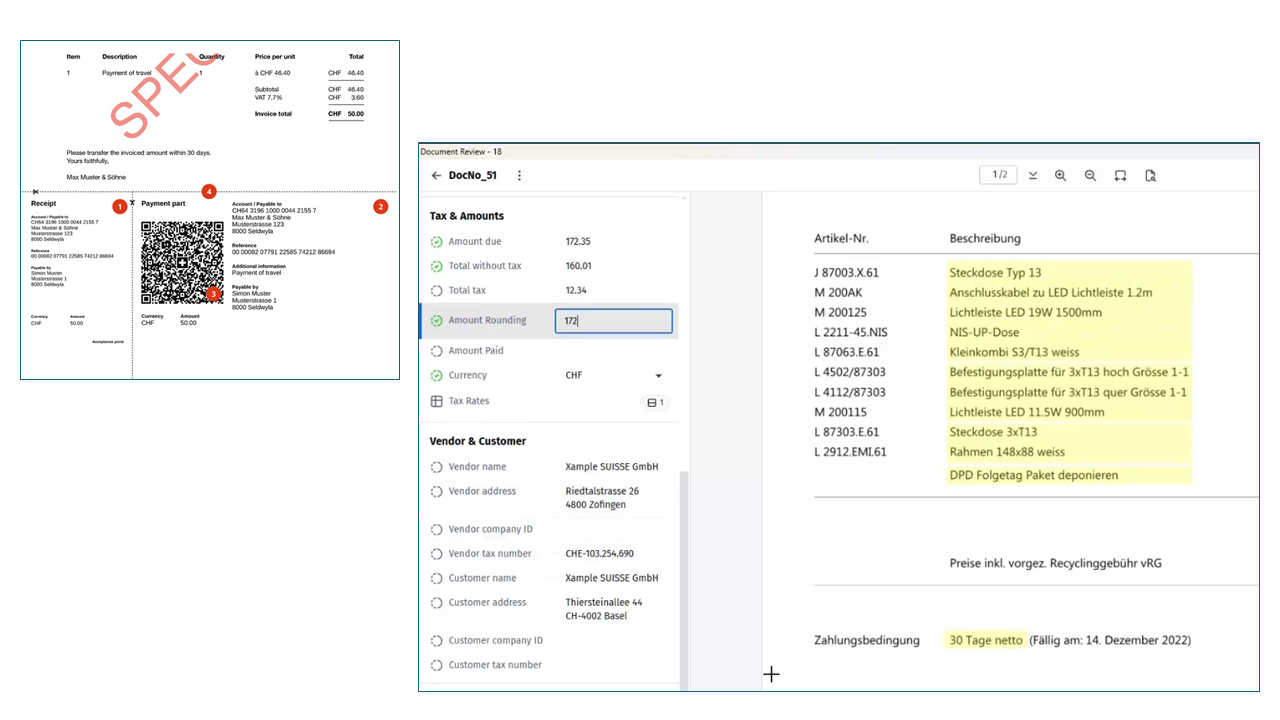Click highlighted 'Steckdose Typ 13' description
The width and height of the screenshot is (1280, 720).
click(x=995, y=272)
